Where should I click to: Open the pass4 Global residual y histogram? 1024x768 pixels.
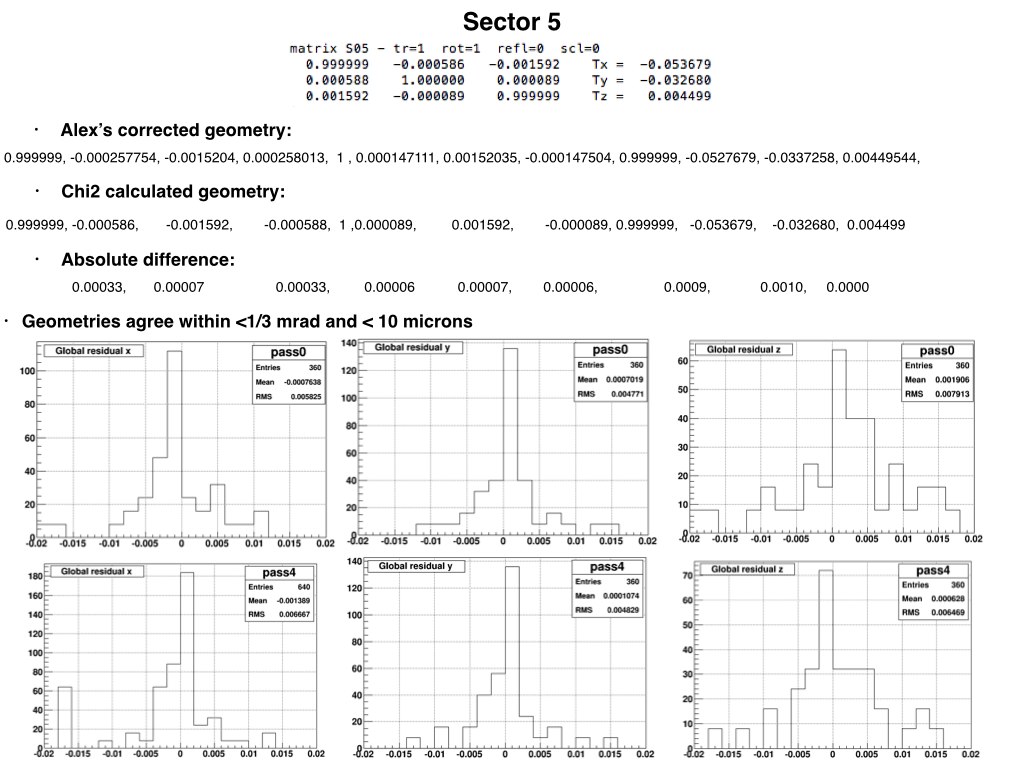[499, 658]
